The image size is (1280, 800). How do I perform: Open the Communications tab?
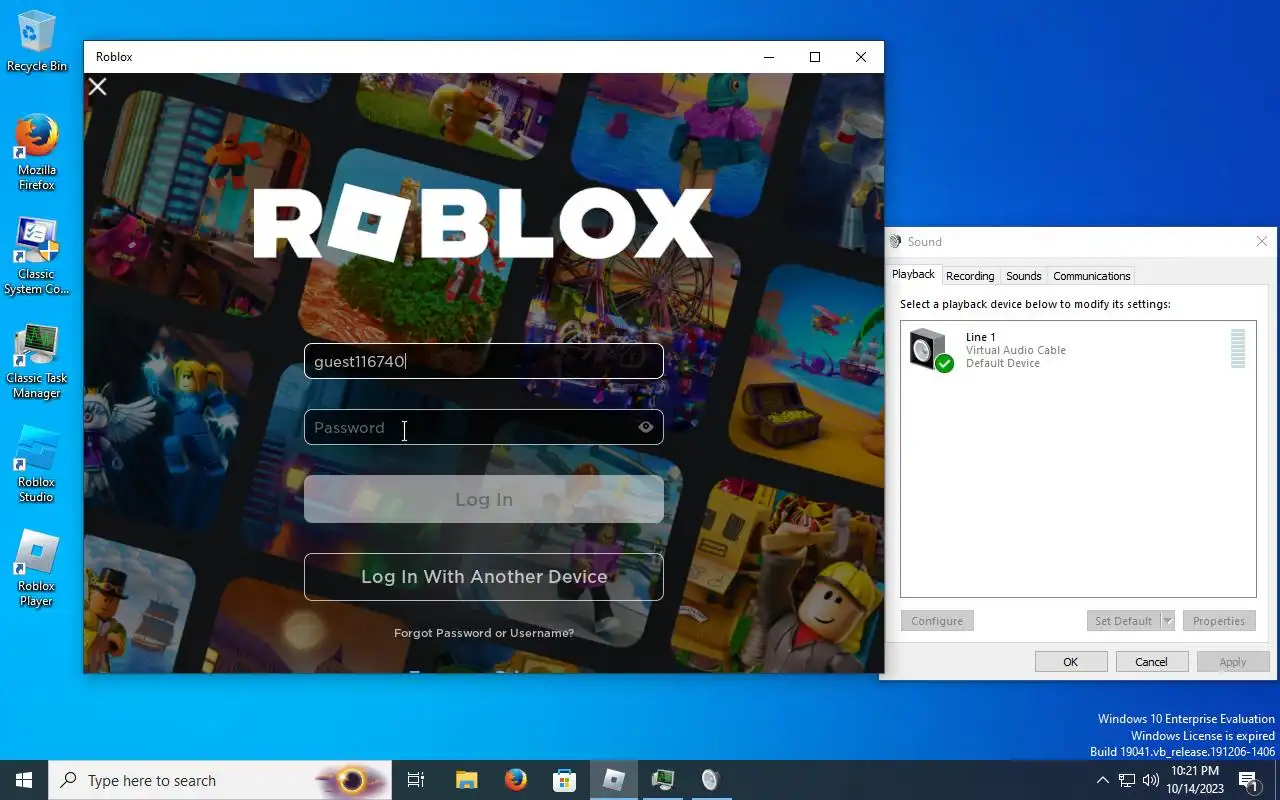click(1091, 276)
